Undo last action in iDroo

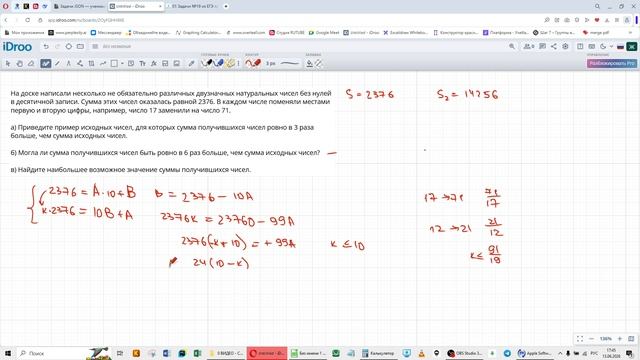click(x=46, y=47)
